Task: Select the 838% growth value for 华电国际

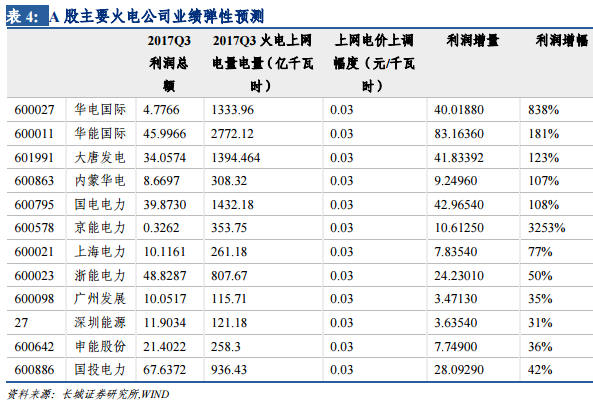Action: [543, 110]
